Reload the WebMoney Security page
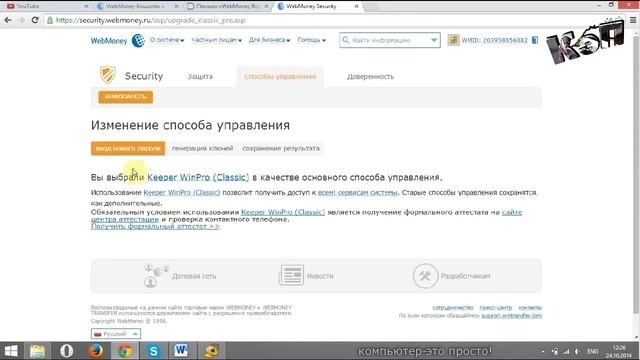This screenshot has height=360, width=640. [x=35, y=20]
